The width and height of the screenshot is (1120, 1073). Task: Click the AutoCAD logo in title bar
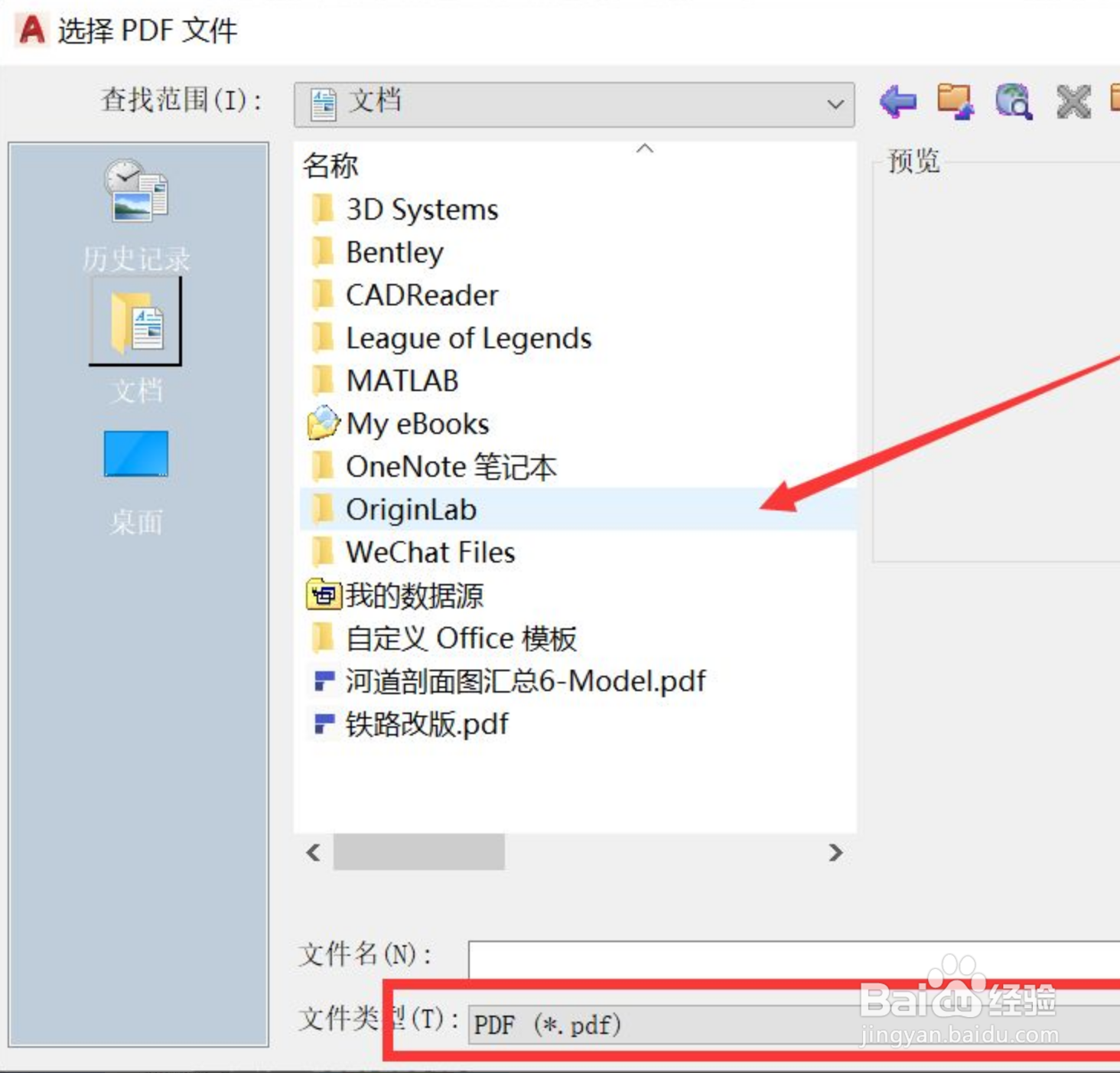[x=32, y=31]
